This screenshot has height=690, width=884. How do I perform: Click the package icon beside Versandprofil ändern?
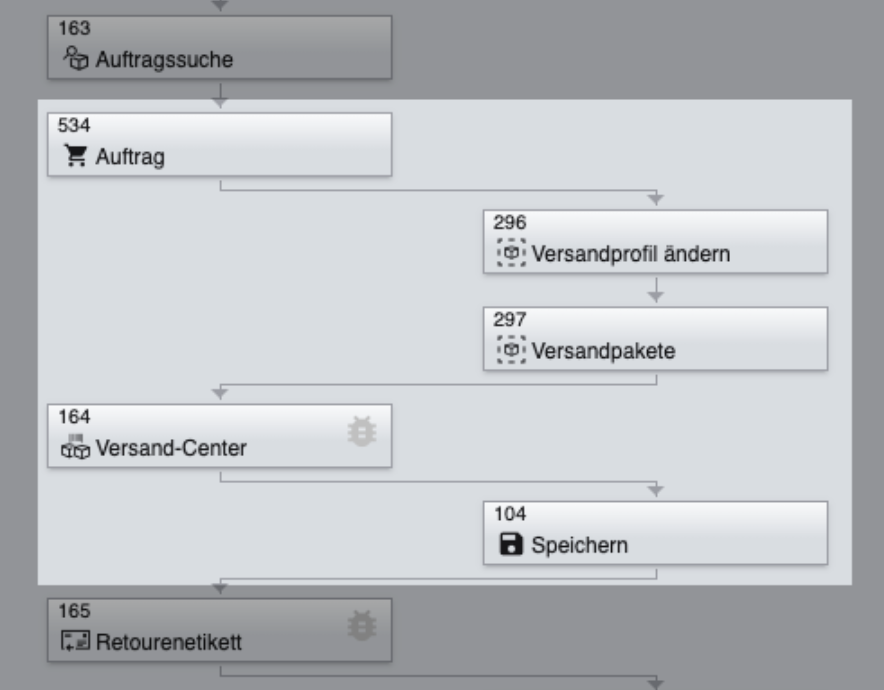(511, 253)
